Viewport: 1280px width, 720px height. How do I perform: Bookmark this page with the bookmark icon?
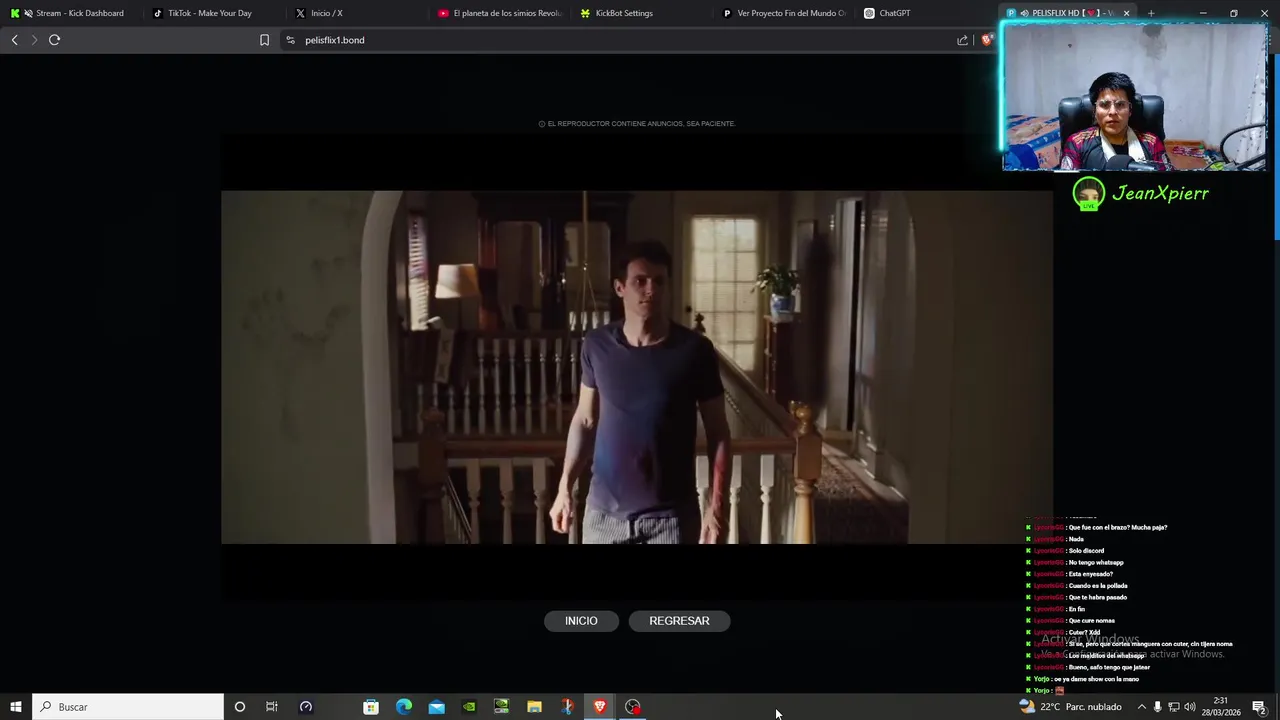pyautogui.click(x=264, y=40)
